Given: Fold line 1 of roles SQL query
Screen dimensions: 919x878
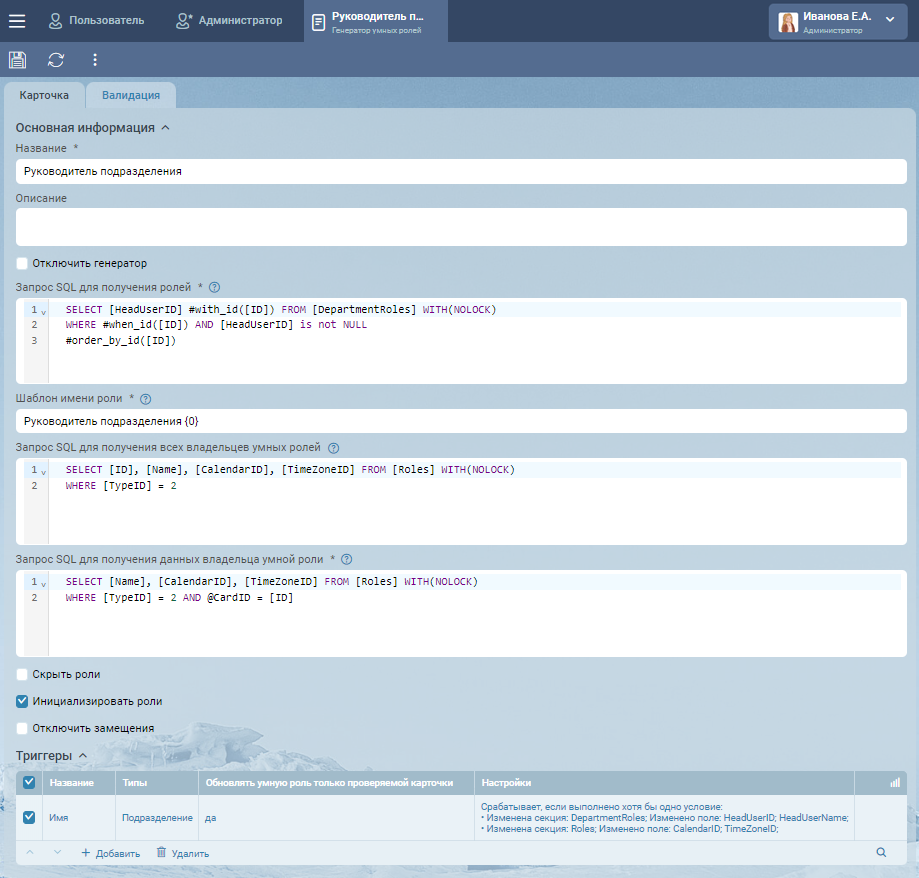Looking at the screenshot, I should pos(43,311).
